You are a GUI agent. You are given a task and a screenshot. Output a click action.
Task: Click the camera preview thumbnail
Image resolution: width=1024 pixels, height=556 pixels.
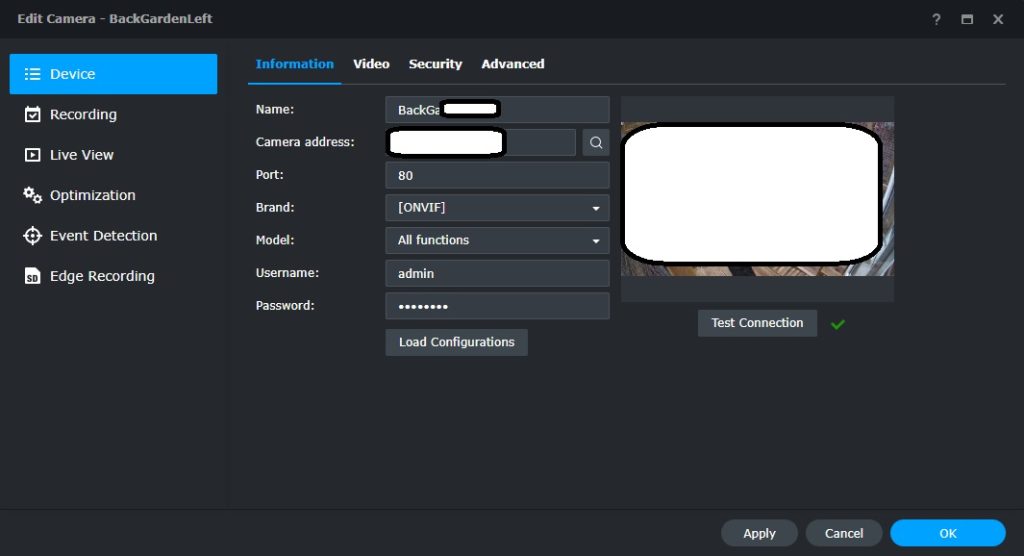[x=757, y=199]
